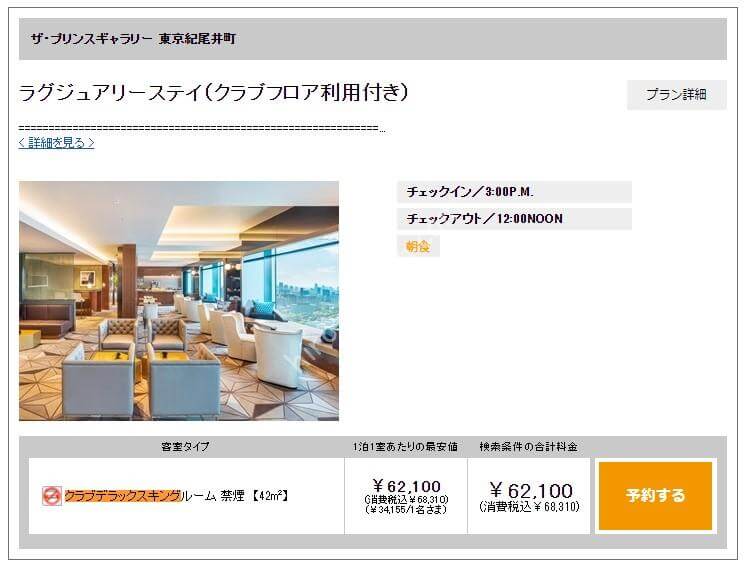Click the dashed separator line under plan title
748x568 pixels.
(202, 128)
